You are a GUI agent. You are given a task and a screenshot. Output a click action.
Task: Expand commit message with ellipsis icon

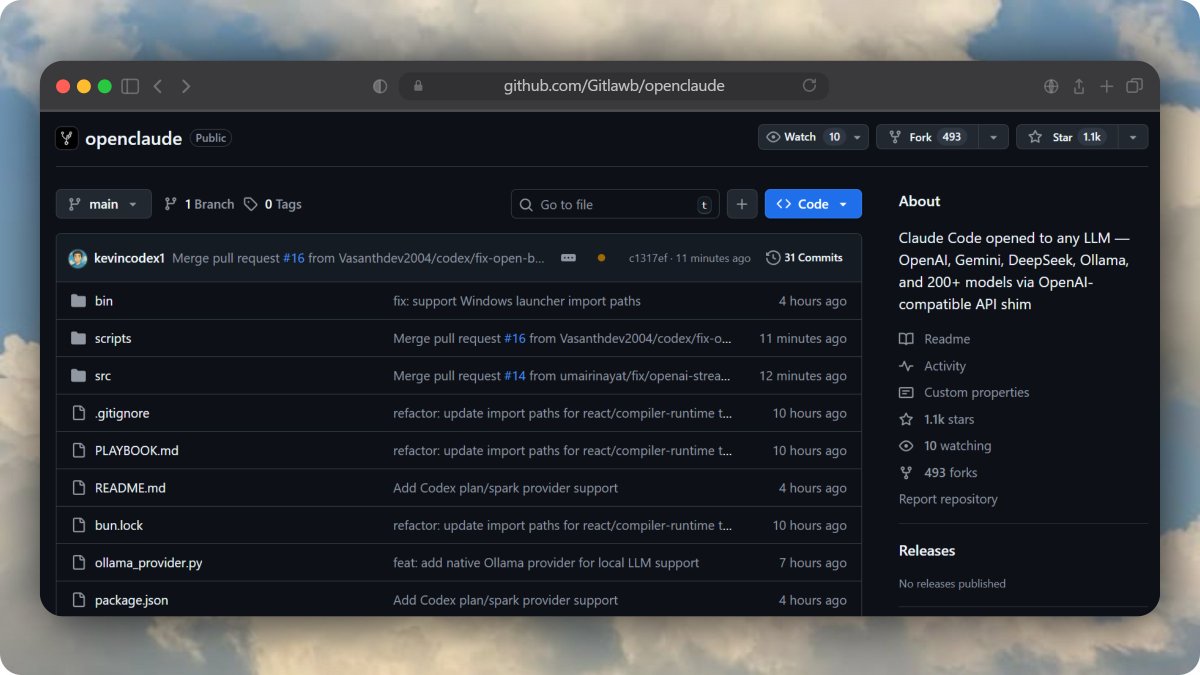[x=568, y=258]
